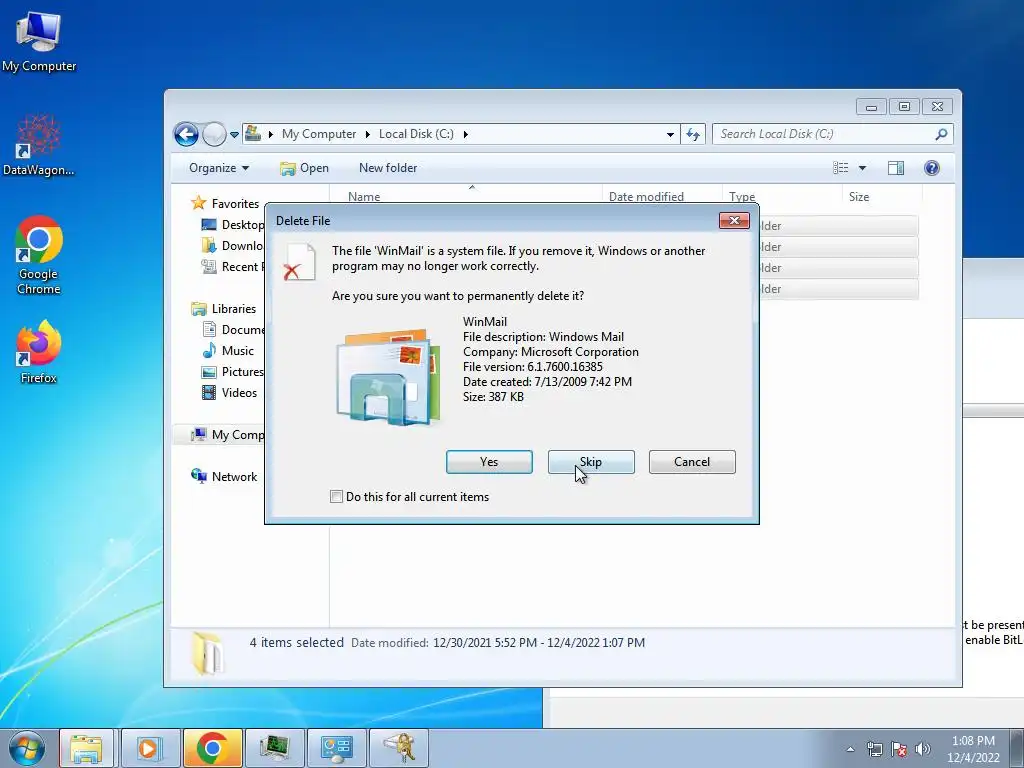Open the Windows Start menu
The width and height of the screenshot is (1024, 768).
[x=27, y=748]
